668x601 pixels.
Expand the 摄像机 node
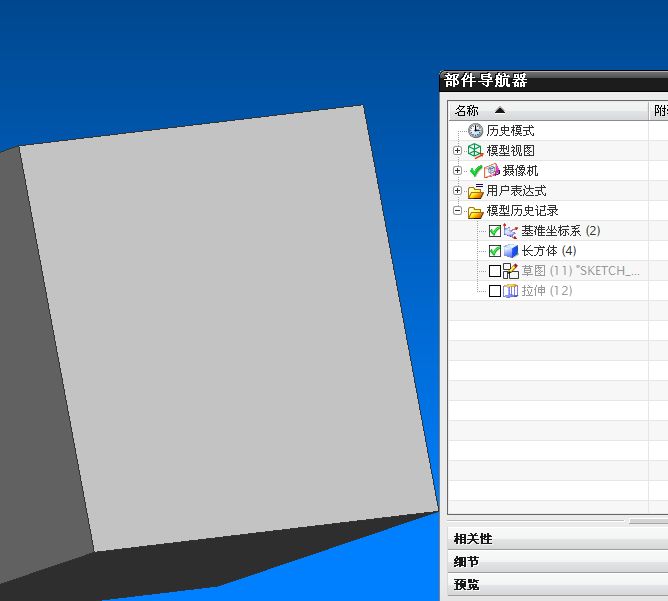458,170
